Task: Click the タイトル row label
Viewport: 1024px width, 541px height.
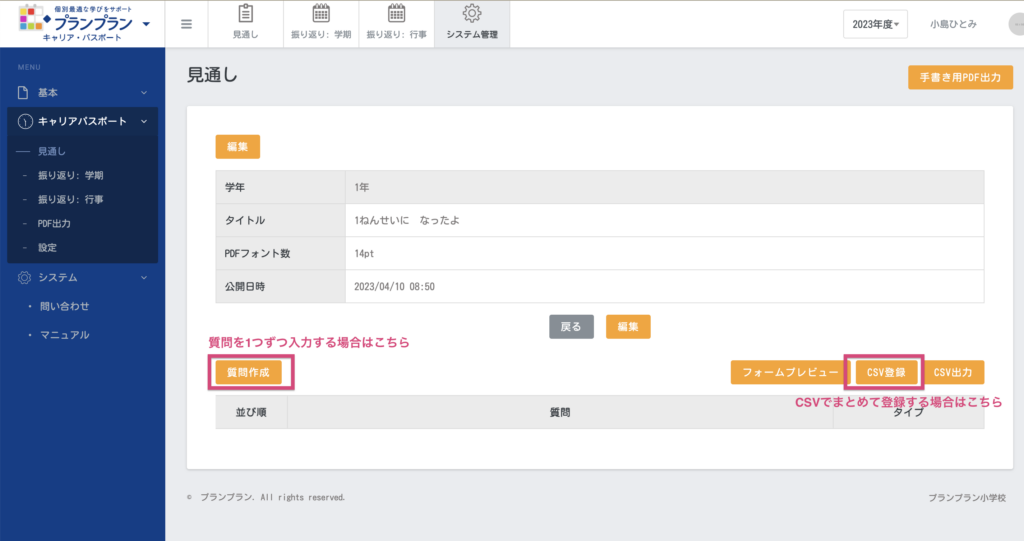Action: (245, 220)
